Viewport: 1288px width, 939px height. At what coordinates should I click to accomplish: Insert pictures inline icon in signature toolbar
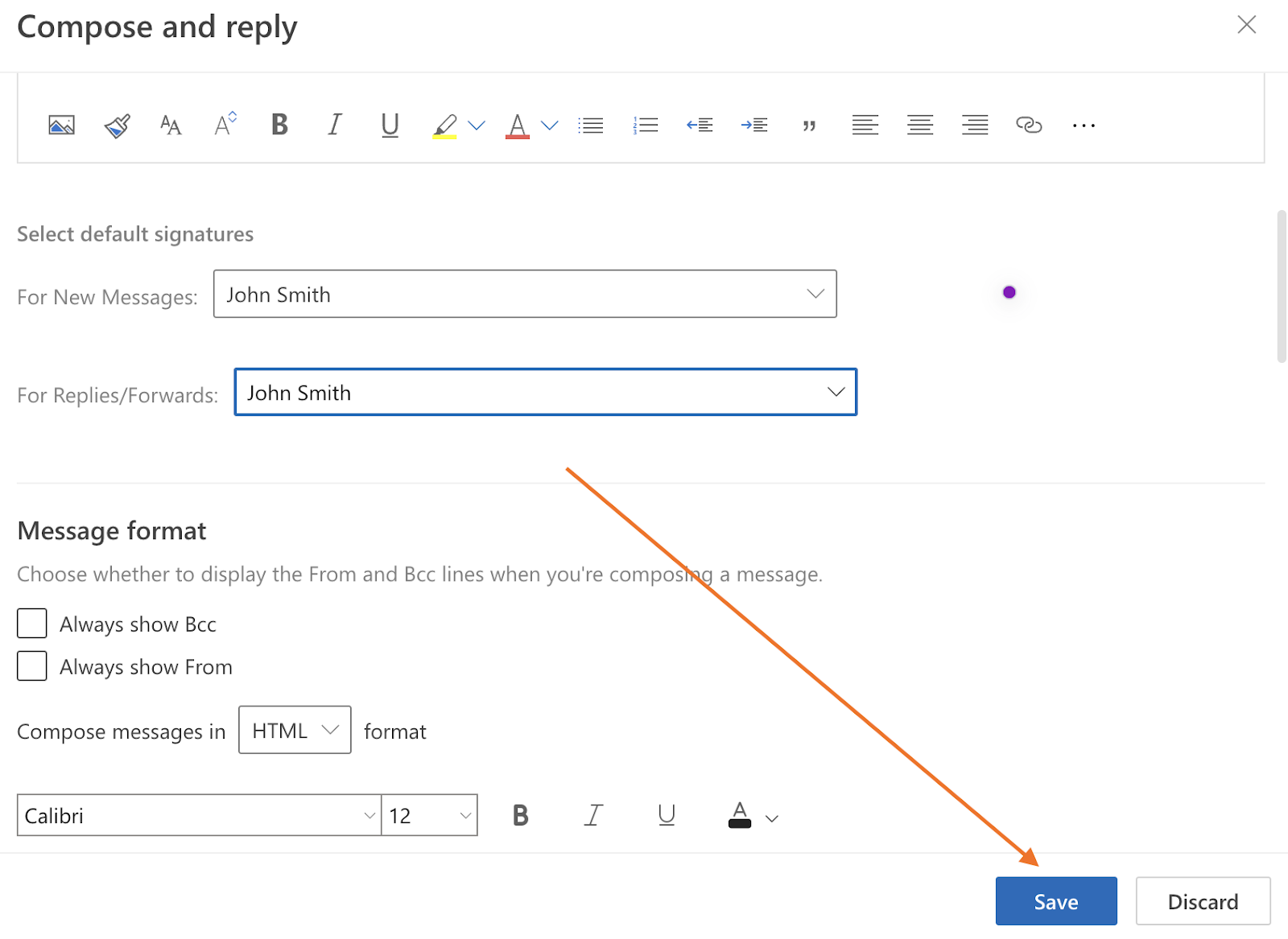(61, 126)
